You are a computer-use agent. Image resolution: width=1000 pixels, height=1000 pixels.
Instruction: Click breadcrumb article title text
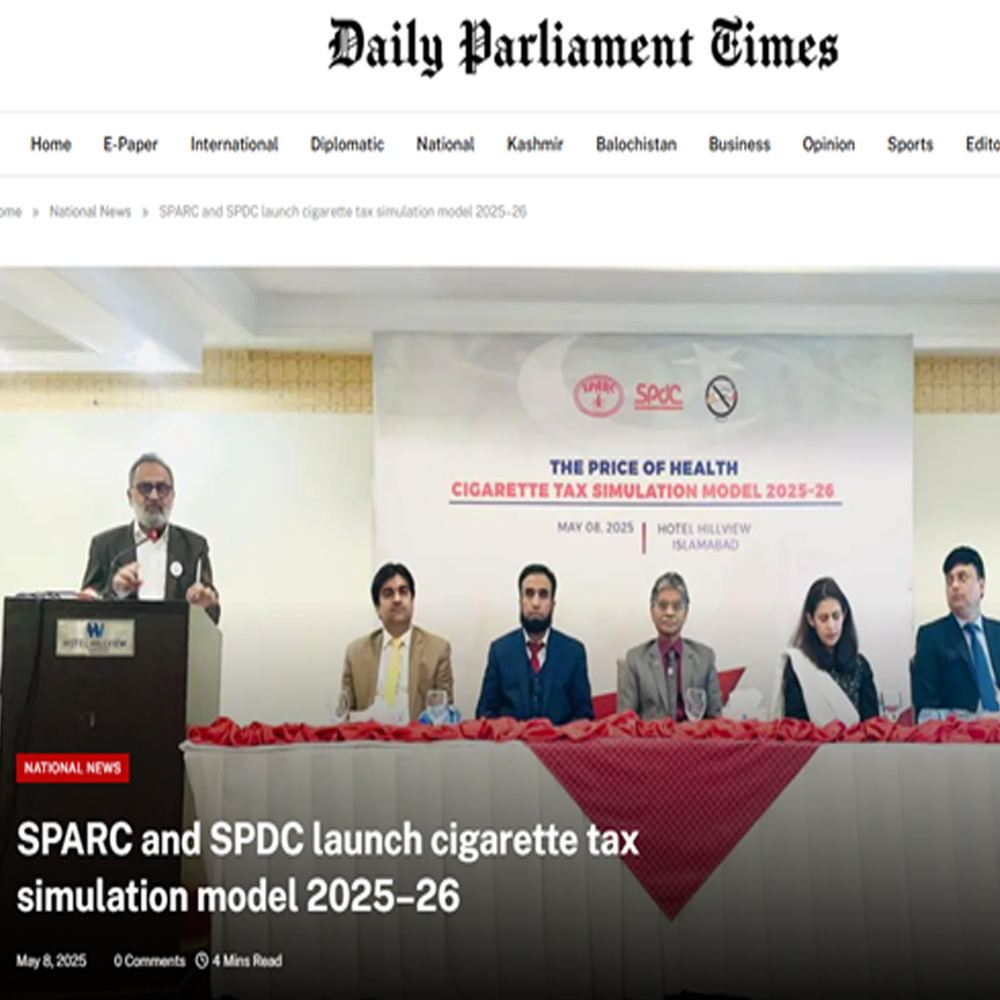342,212
